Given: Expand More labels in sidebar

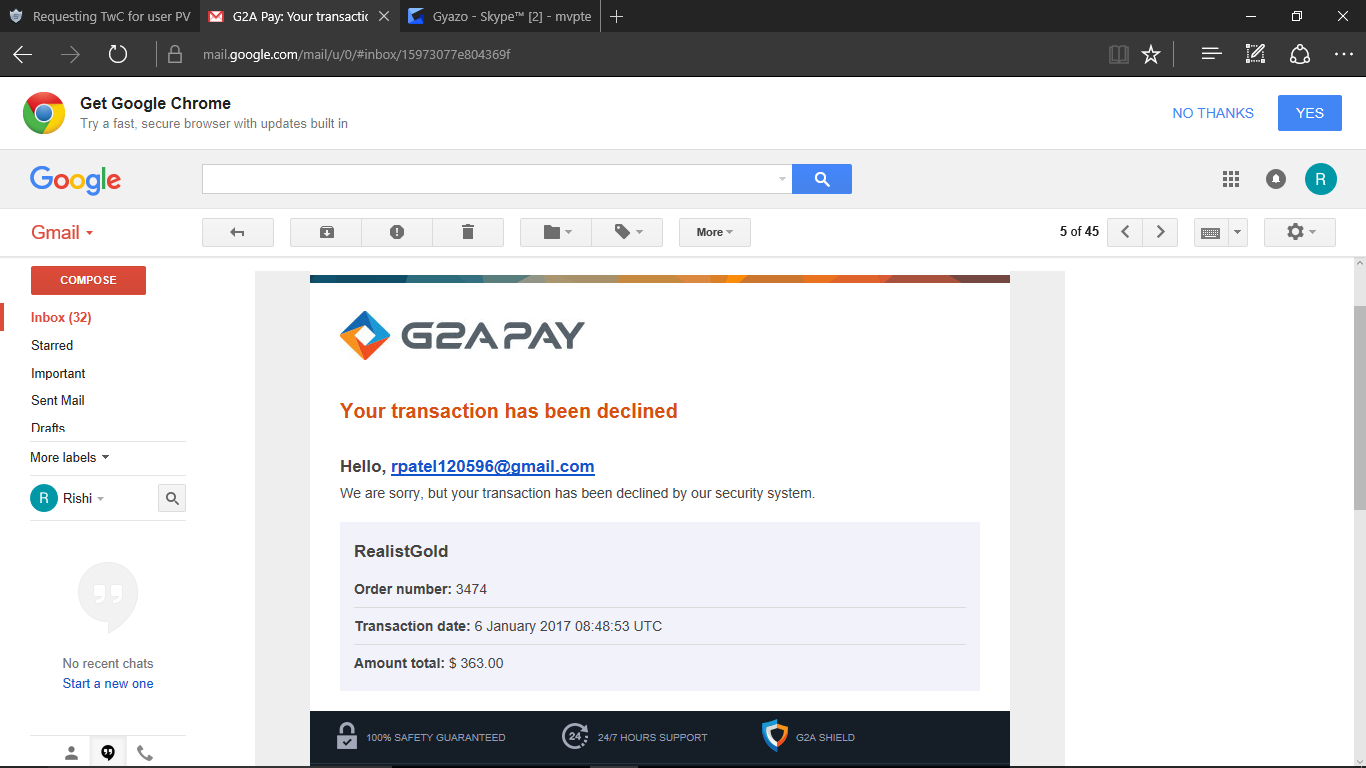Looking at the screenshot, I should [70, 457].
